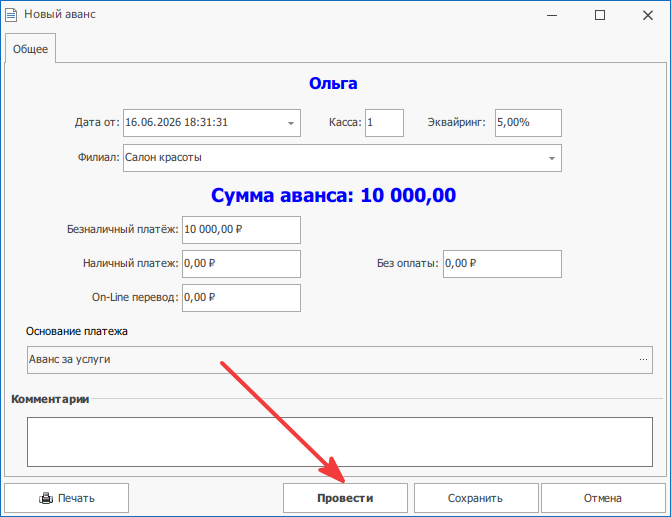Click the Наличный платеж field
The height and width of the screenshot is (517, 671).
pyautogui.click(x=241, y=264)
